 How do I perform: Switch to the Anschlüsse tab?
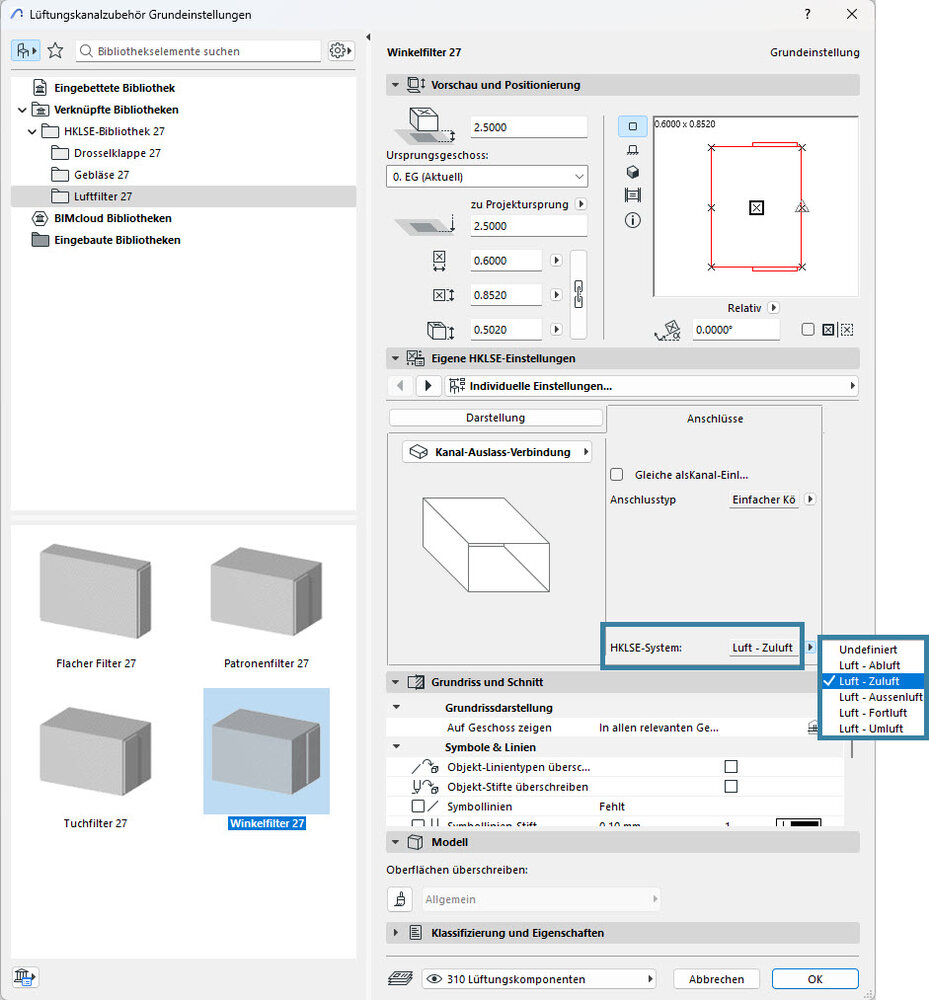pyautogui.click(x=715, y=418)
